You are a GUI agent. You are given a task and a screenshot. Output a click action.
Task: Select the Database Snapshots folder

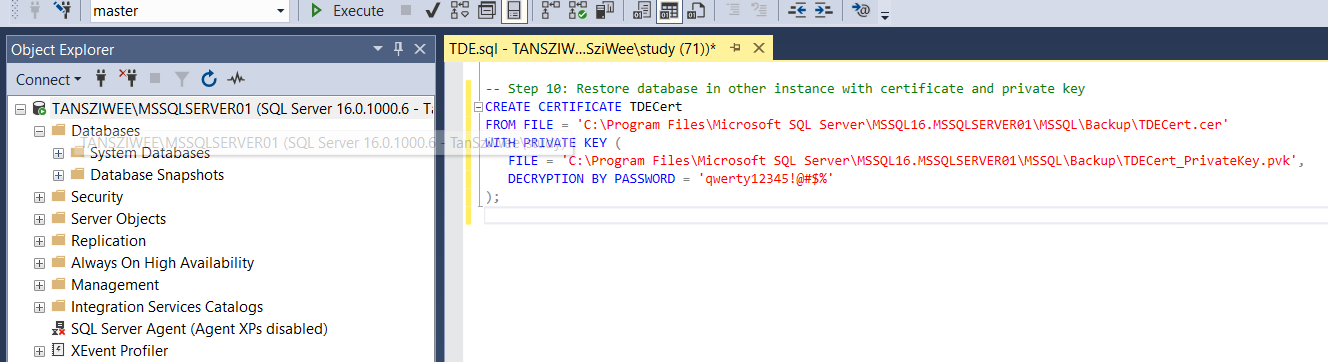click(x=157, y=175)
